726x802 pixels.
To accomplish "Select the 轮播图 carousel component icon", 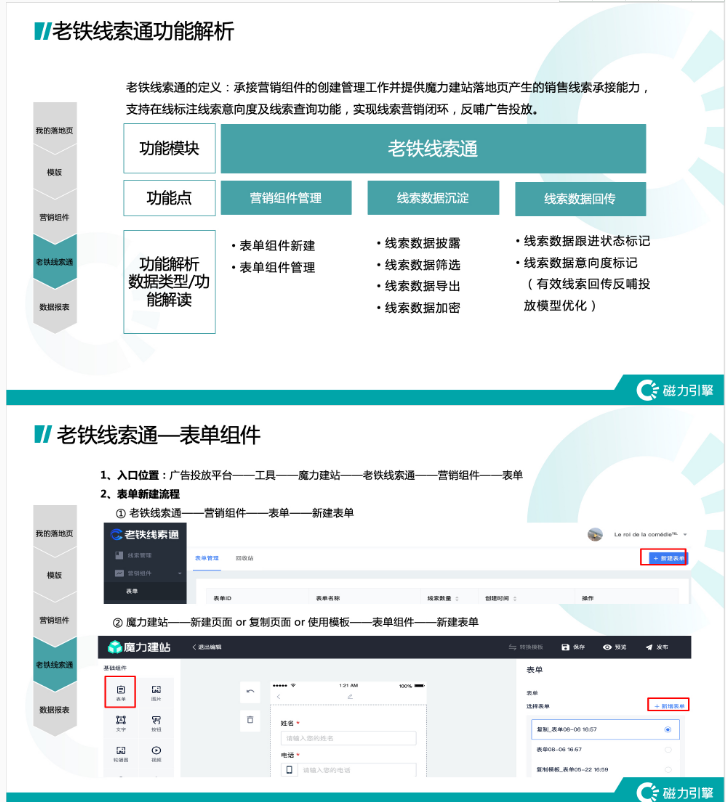I will click(121, 751).
